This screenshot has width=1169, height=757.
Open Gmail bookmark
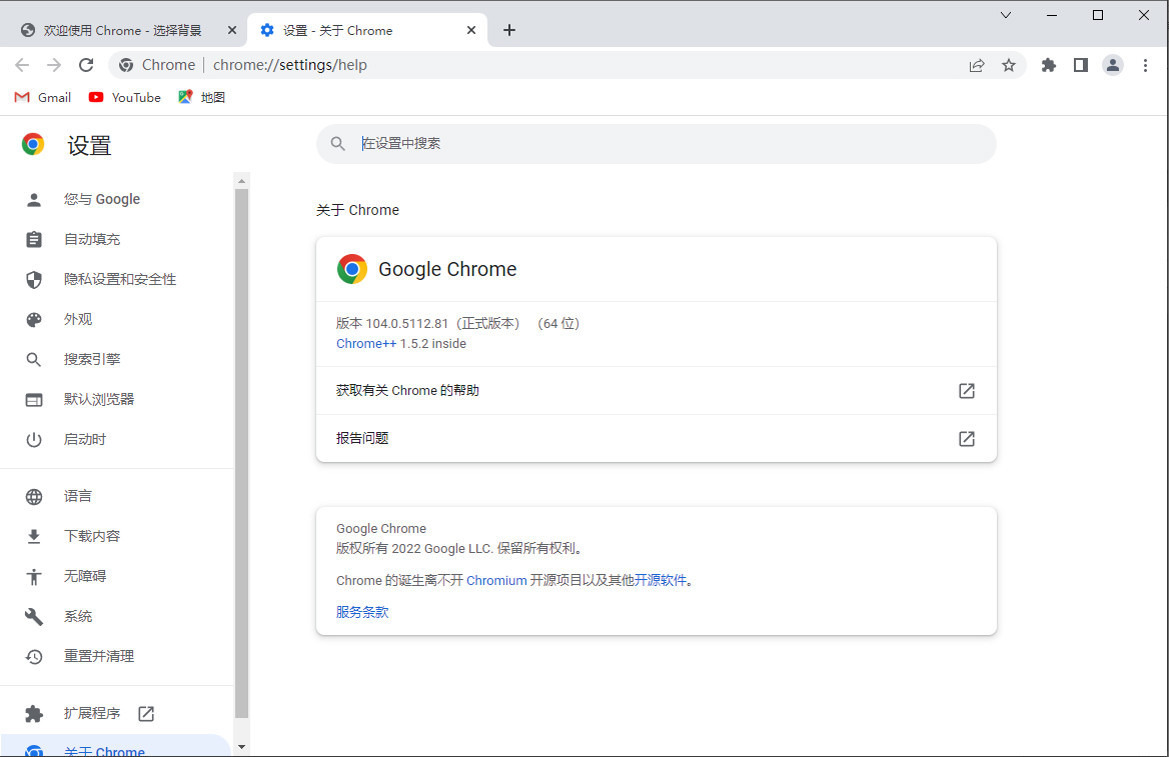pos(43,97)
